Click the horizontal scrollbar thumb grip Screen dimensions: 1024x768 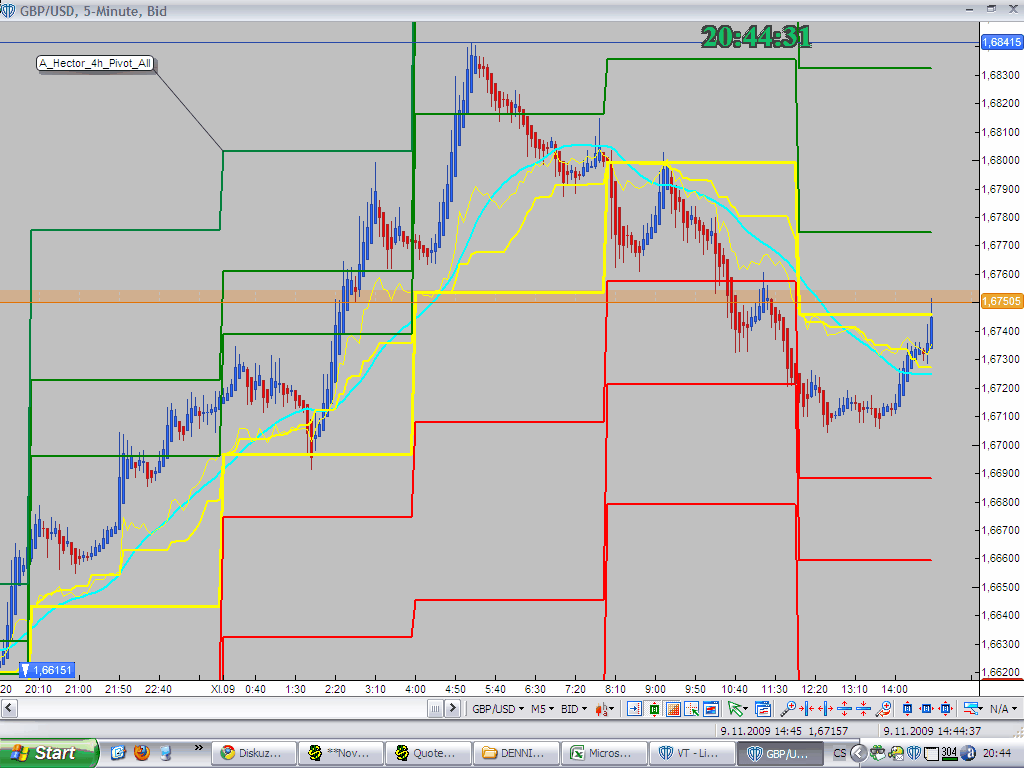[x=436, y=708]
